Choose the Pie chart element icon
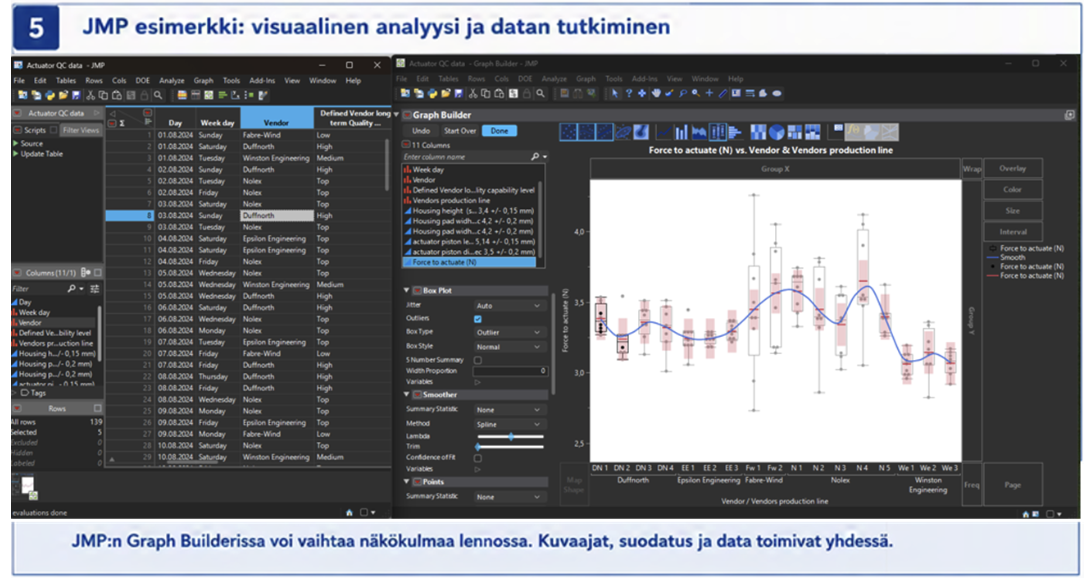The image size is (1086, 581). 776,132
